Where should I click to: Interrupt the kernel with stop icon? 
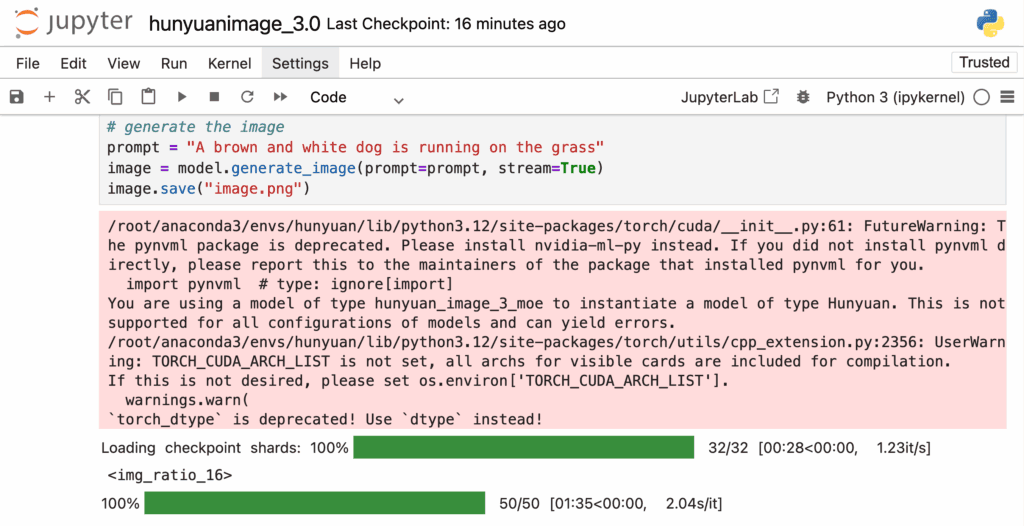point(214,97)
